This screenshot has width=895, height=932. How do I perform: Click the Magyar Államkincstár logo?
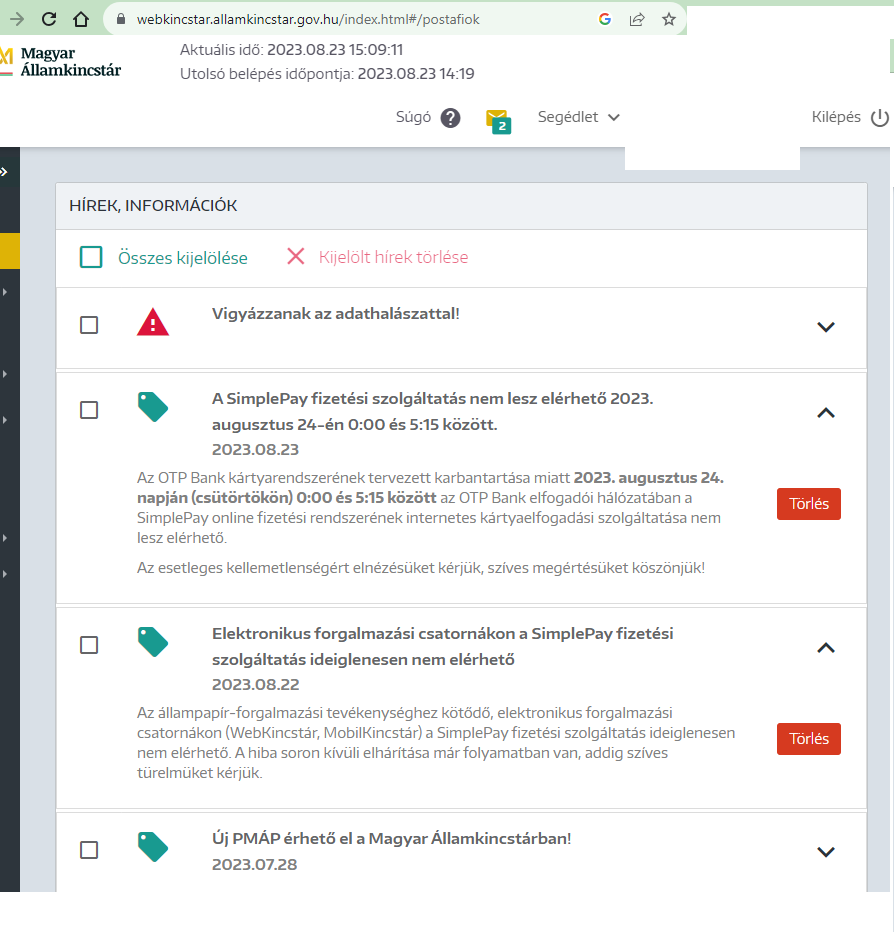60,61
